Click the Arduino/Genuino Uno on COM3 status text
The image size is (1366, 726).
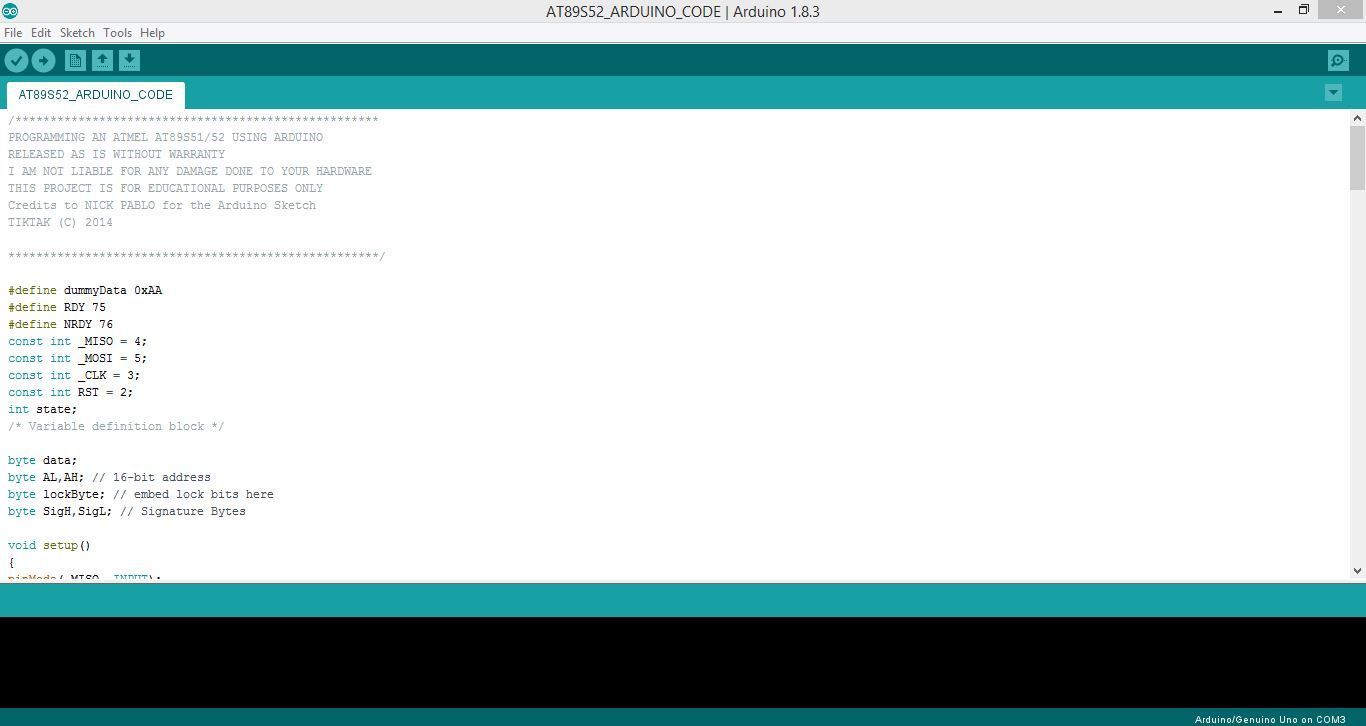coord(1271,718)
